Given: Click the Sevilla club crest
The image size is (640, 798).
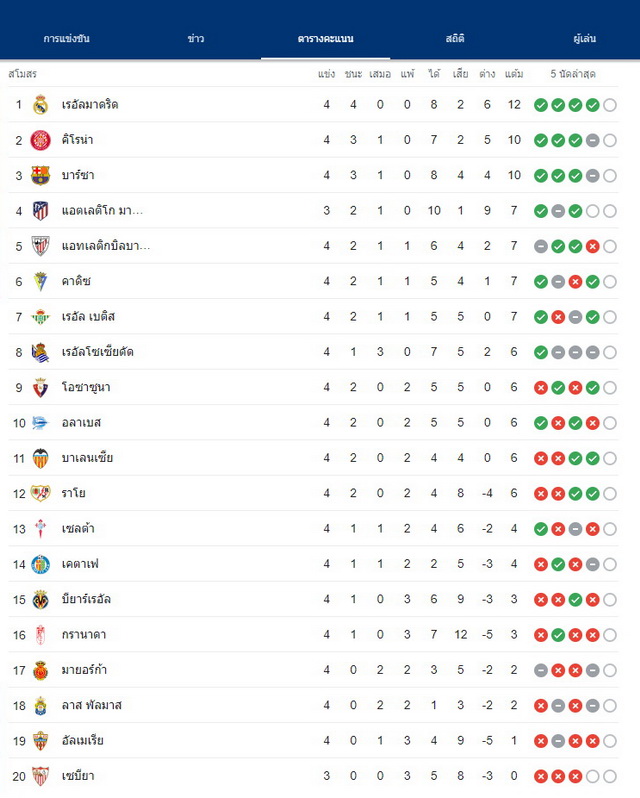Looking at the screenshot, I should coord(40,776).
